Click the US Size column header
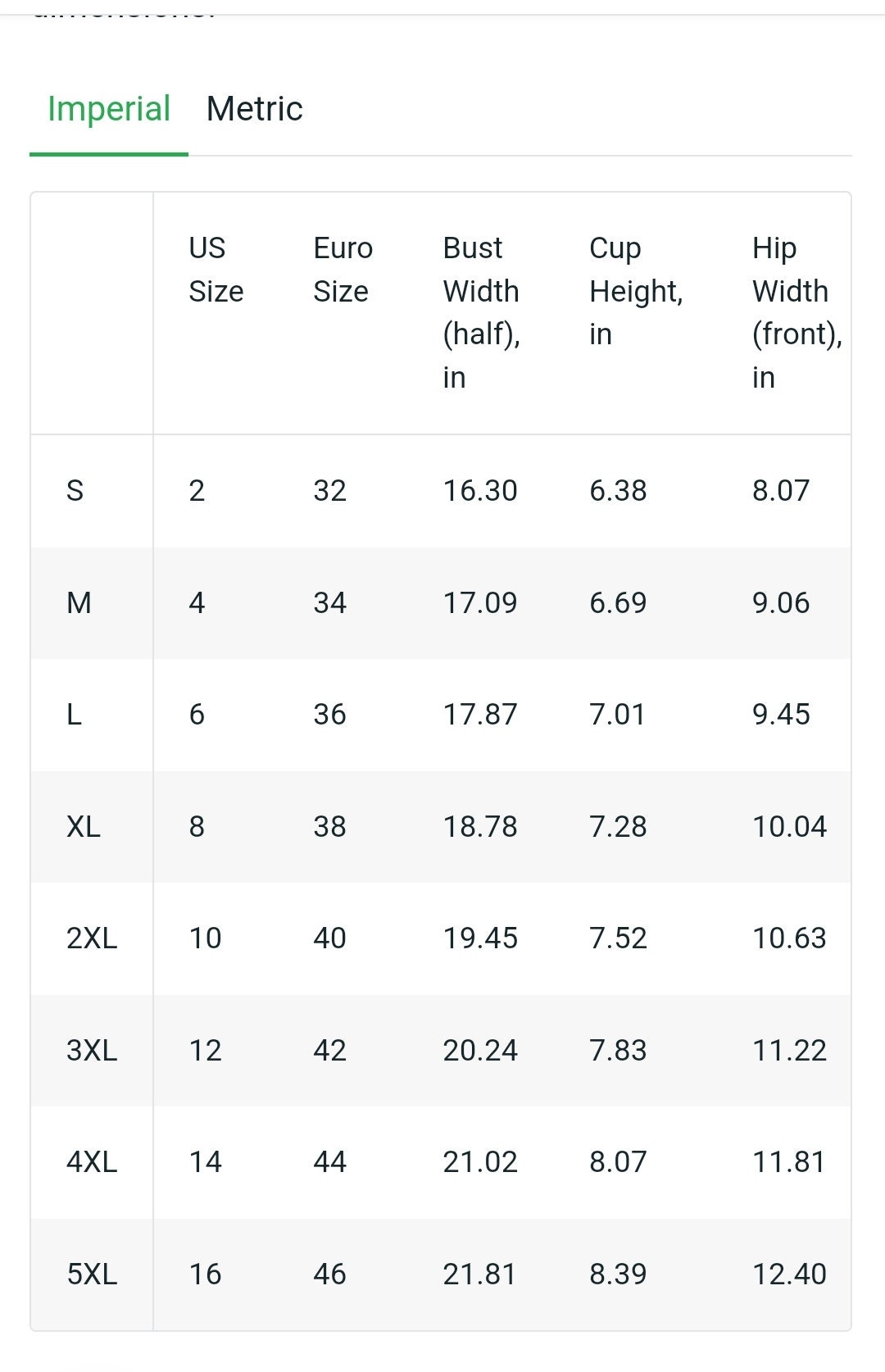The width and height of the screenshot is (885, 1372). click(216, 270)
